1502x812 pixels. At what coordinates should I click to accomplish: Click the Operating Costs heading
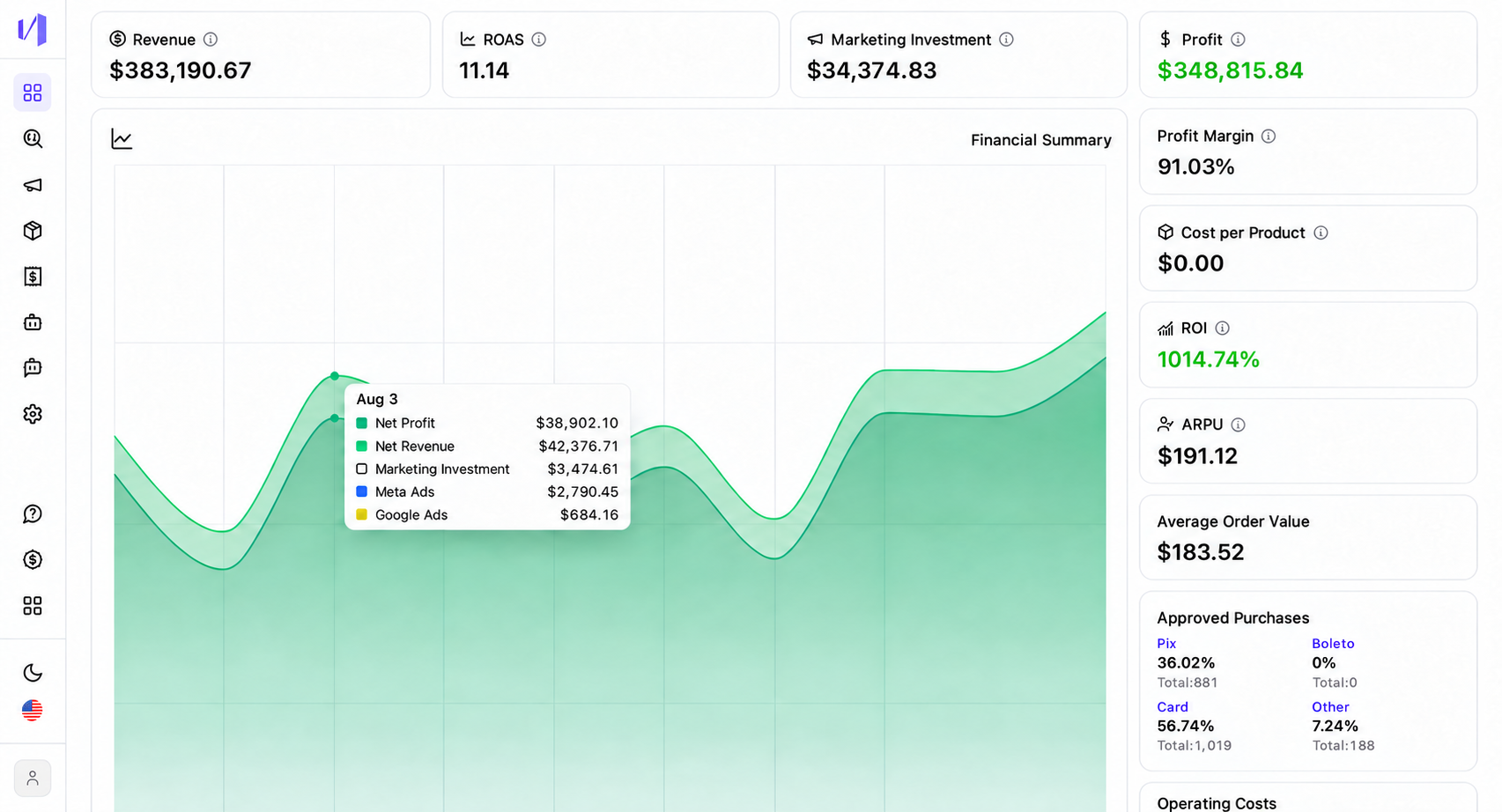click(1217, 803)
